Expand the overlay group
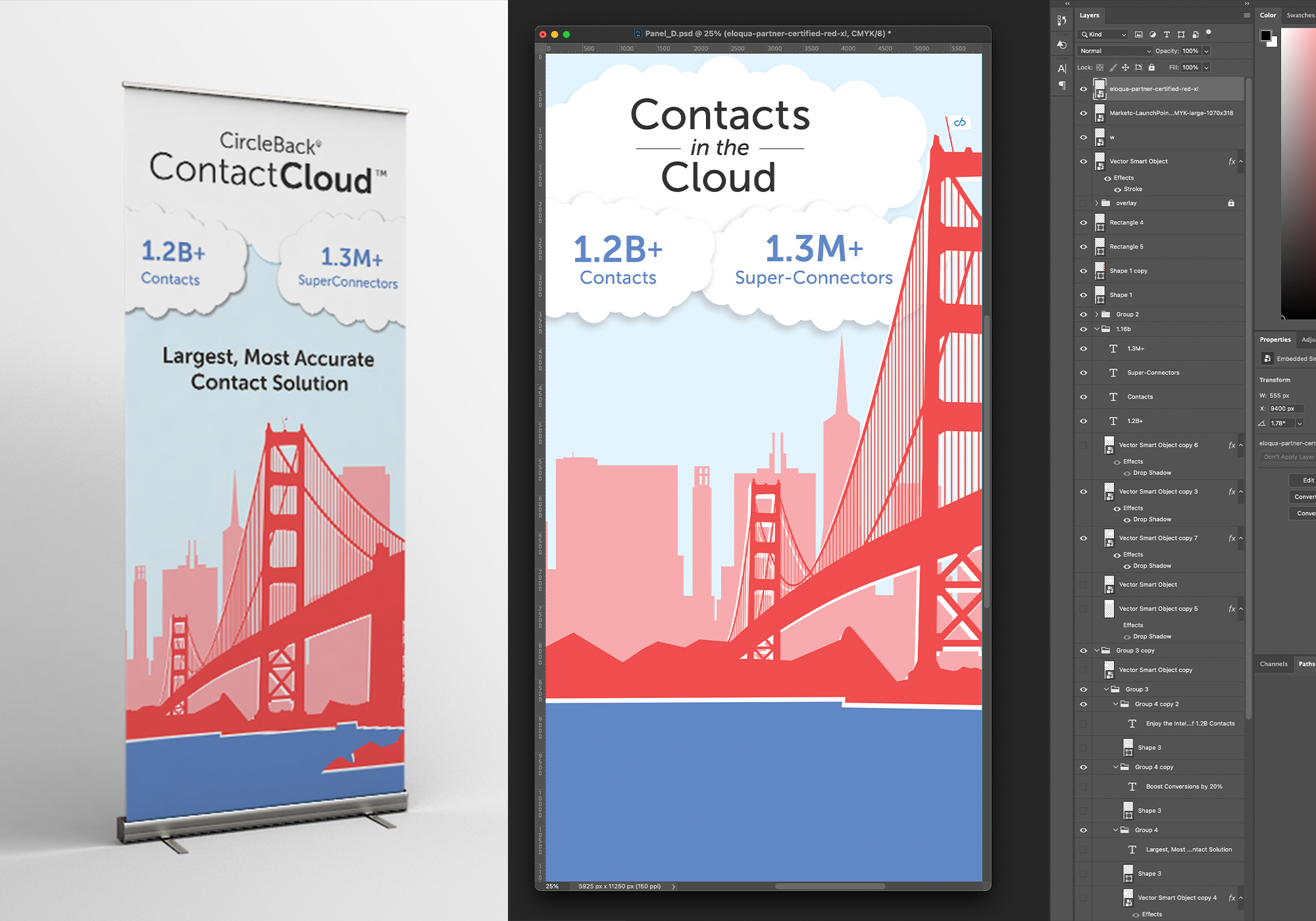 click(1096, 203)
